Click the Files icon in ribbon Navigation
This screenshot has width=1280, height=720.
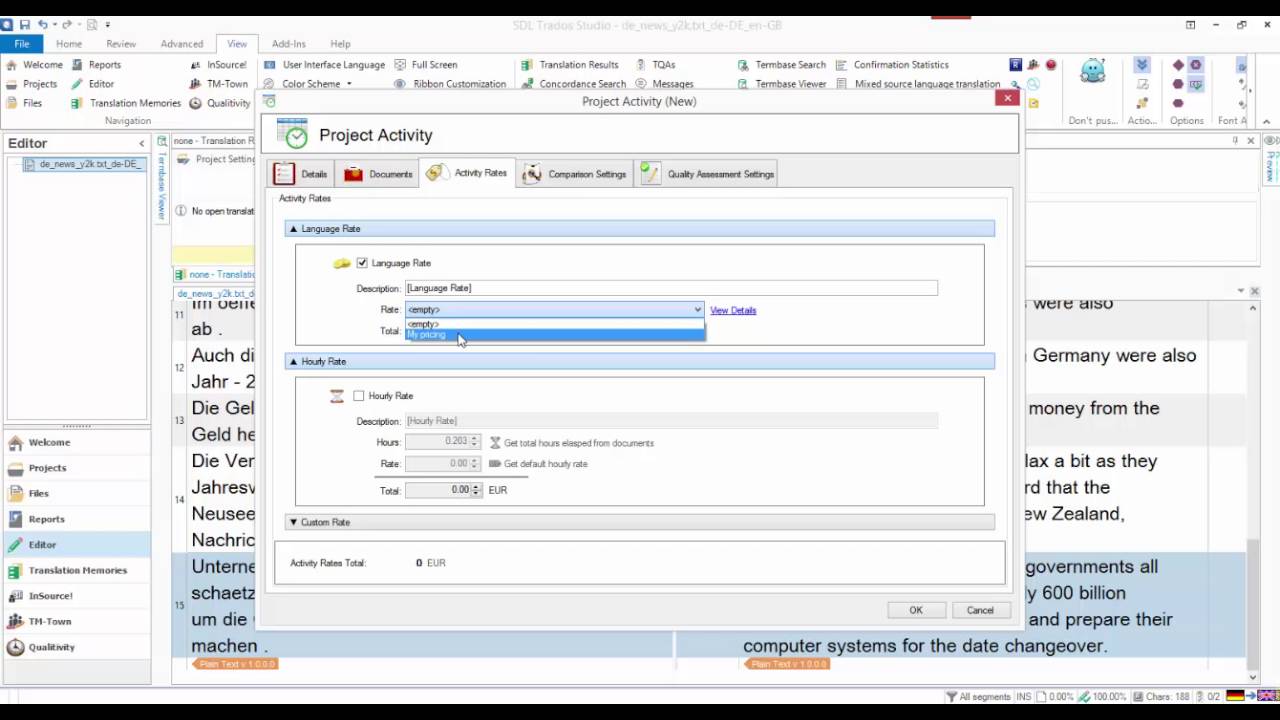pos(10,103)
